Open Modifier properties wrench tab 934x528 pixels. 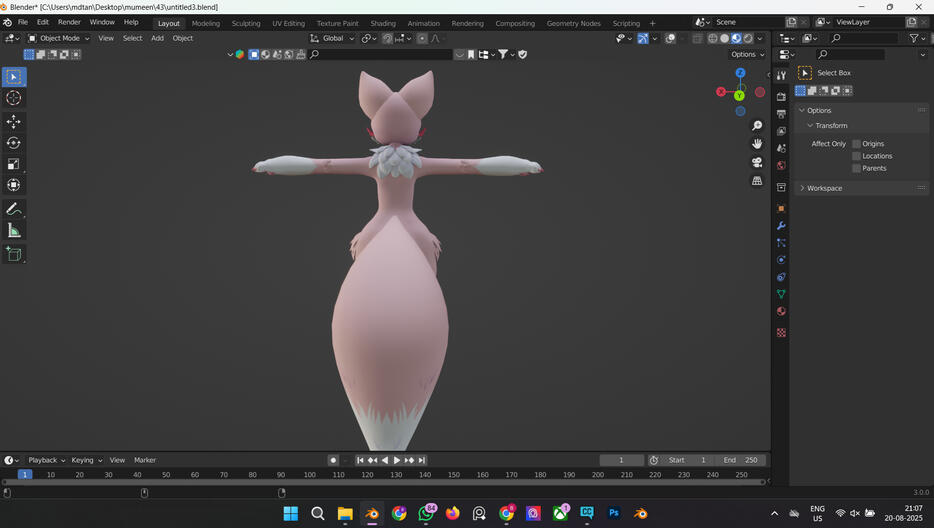pyautogui.click(x=782, y=226)
